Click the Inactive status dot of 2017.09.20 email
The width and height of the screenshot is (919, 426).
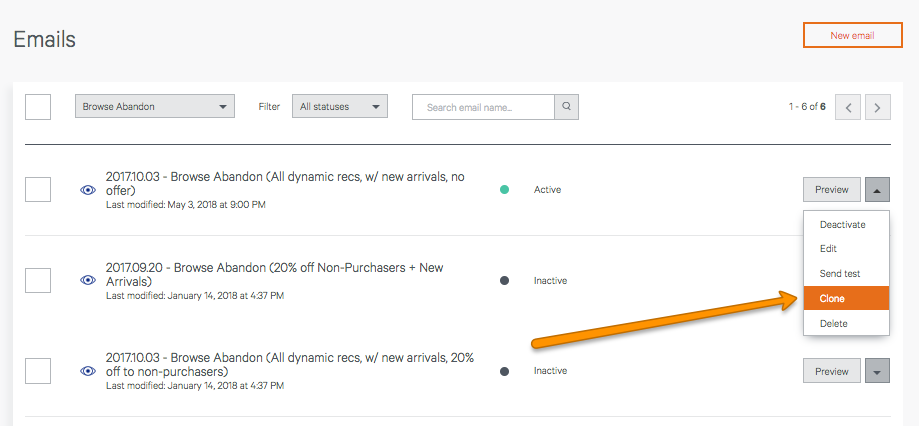[x=504, y=281]
